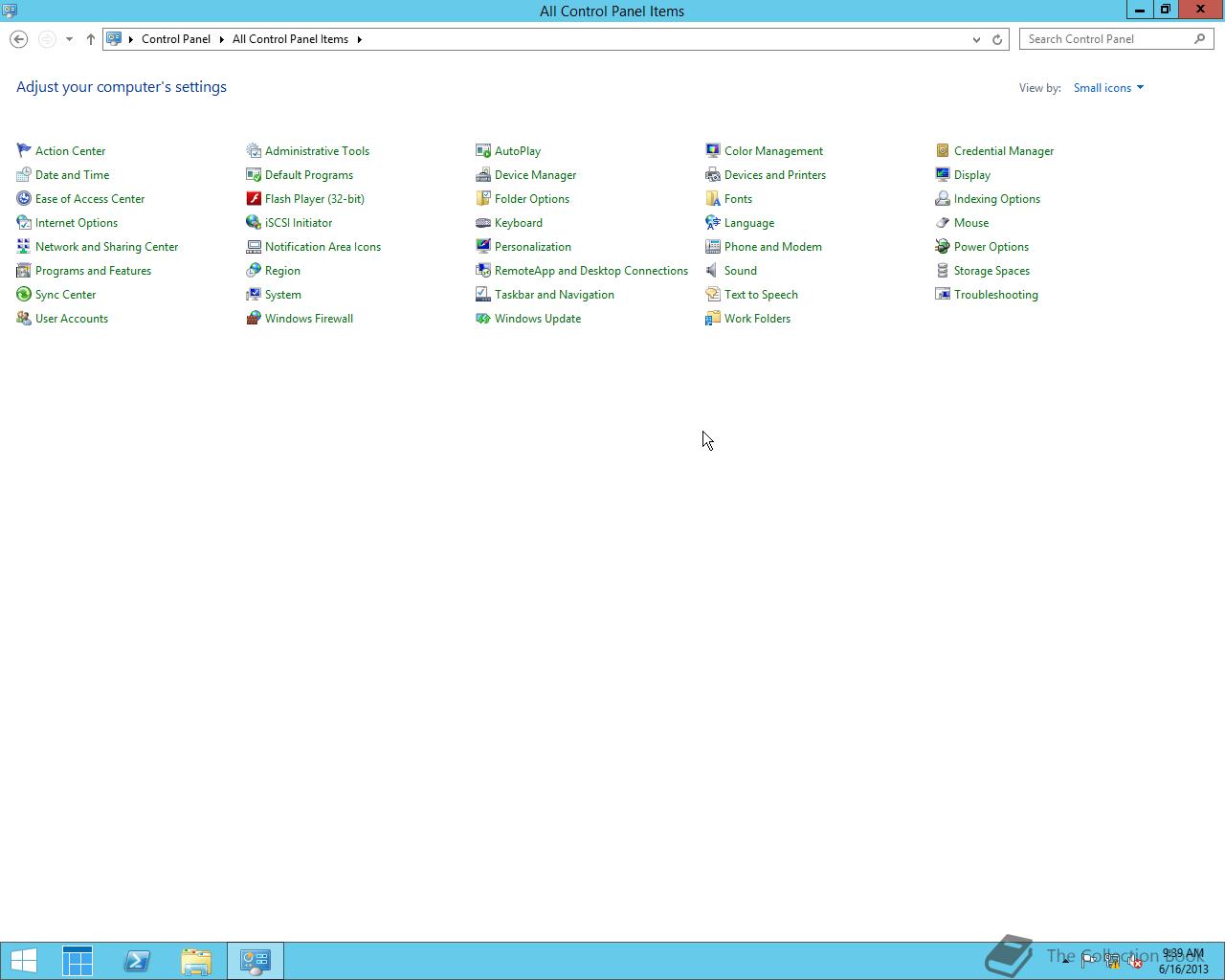Expand the chevron after All Control Panel Items

coord(360,39)
